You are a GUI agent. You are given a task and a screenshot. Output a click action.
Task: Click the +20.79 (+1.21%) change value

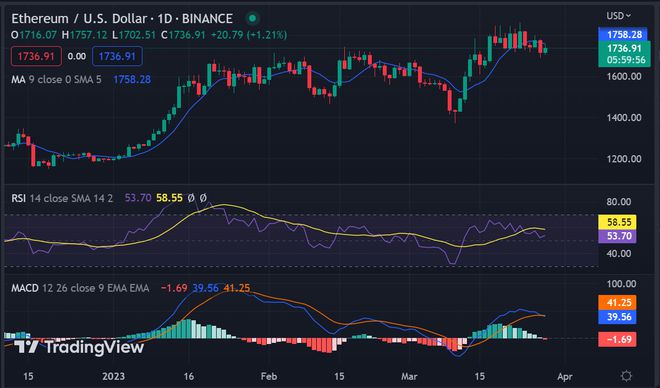pos(249,35)
